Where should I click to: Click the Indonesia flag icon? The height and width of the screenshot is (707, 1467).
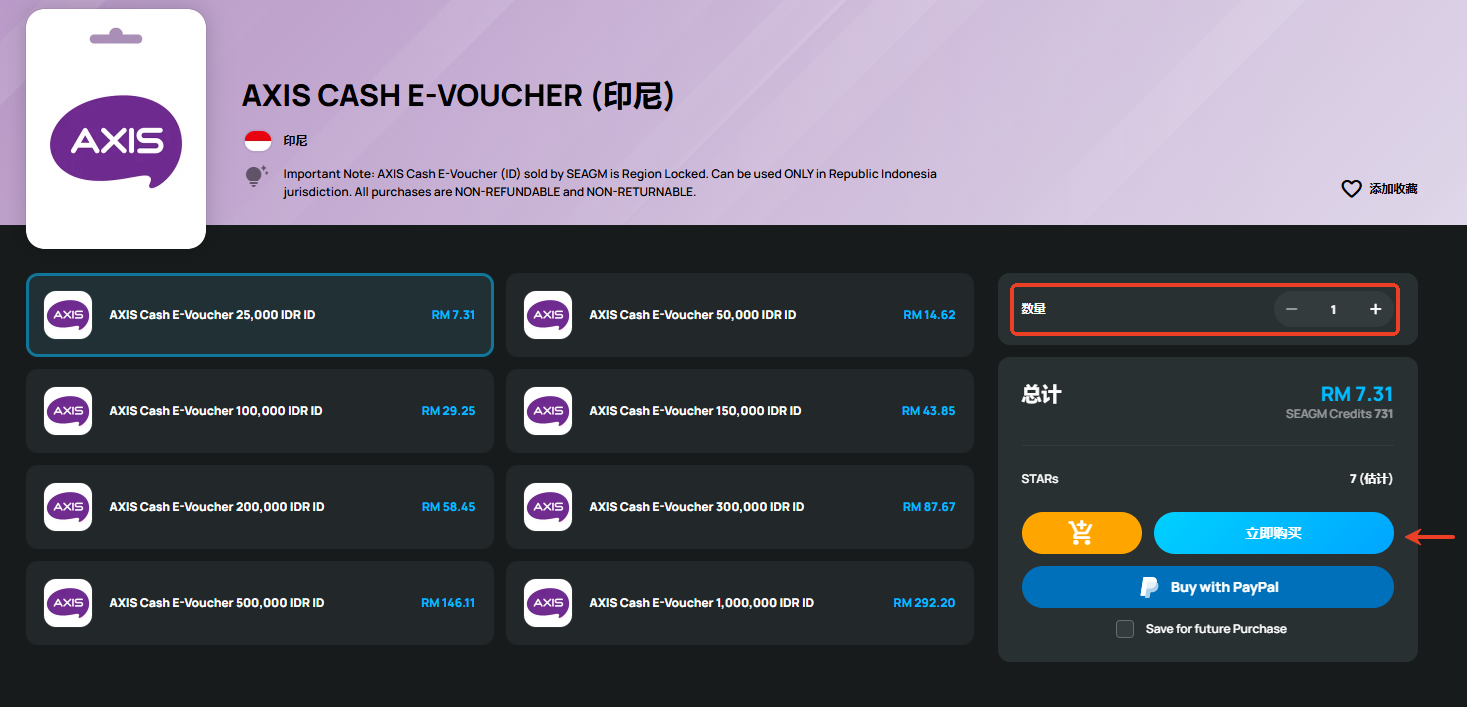tap(258, 141)
